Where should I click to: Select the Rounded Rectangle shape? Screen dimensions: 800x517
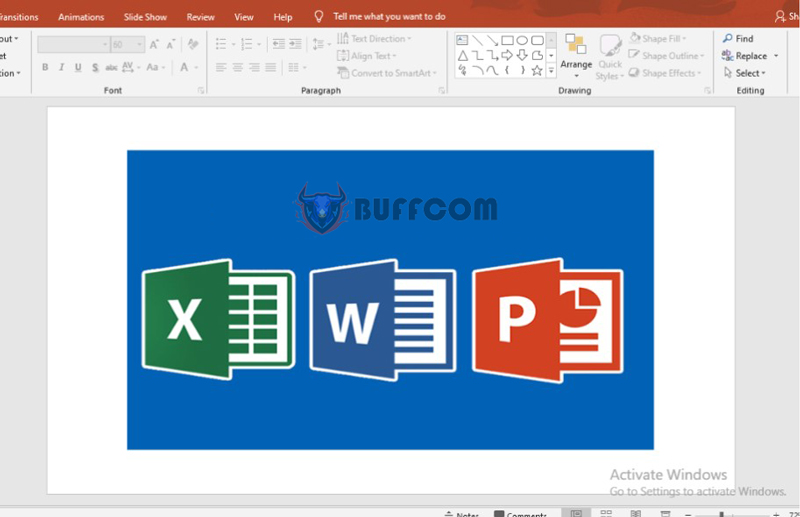point(537,40)
